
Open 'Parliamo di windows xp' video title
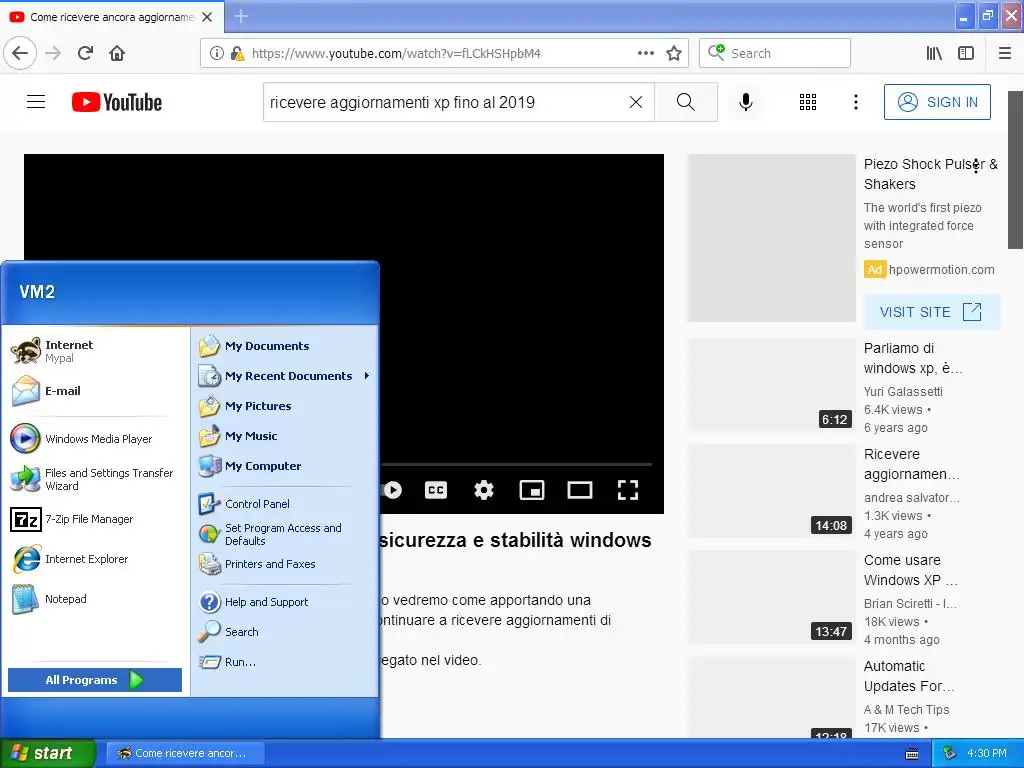pos(913,358)
